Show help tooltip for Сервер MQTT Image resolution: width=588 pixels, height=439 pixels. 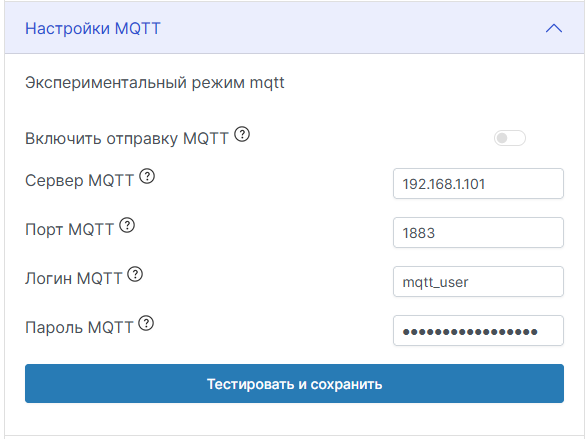tap(147, 176)
